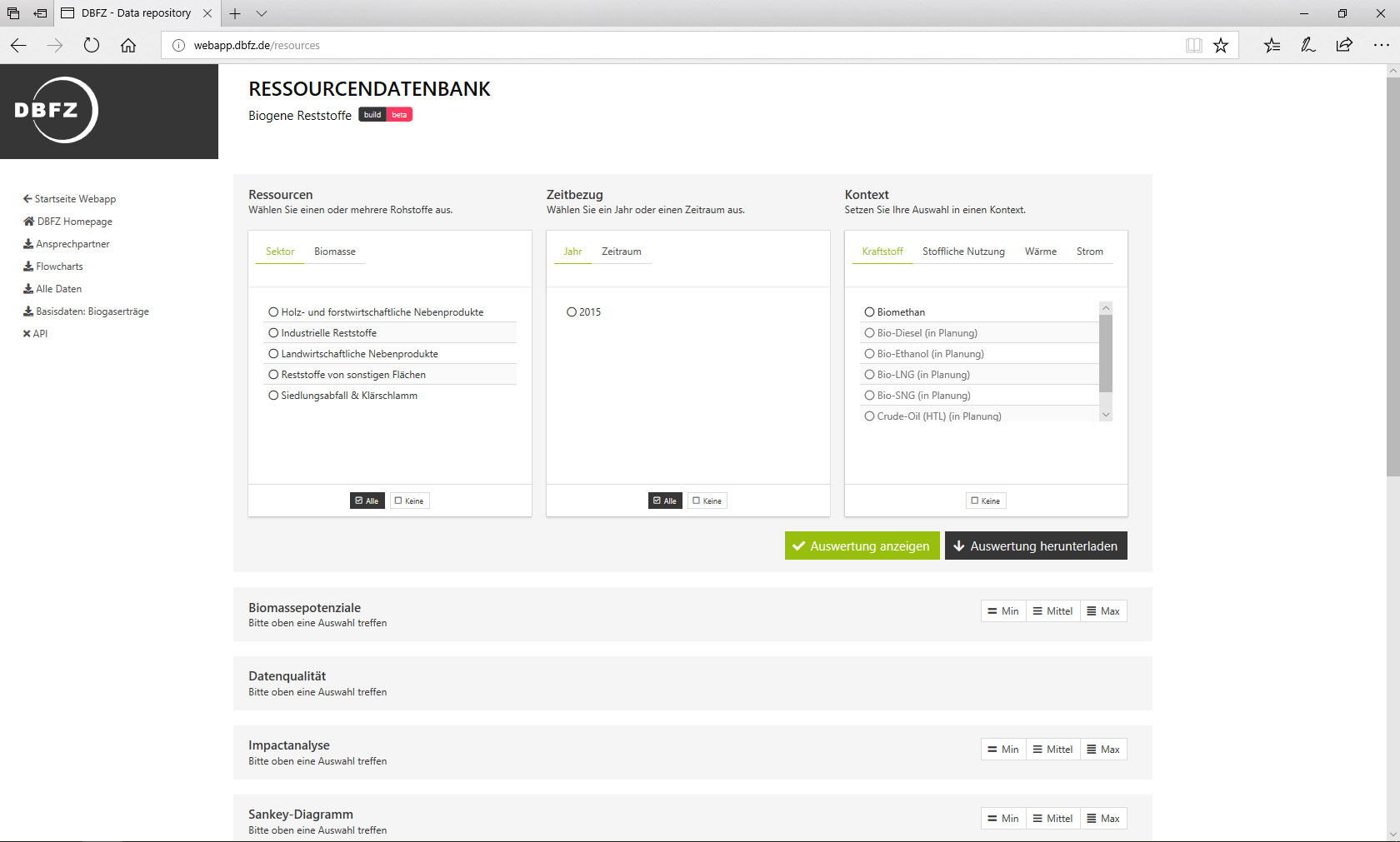Open the favorites hub icon
1400x842 pixels.
[x=1272, y=46]
